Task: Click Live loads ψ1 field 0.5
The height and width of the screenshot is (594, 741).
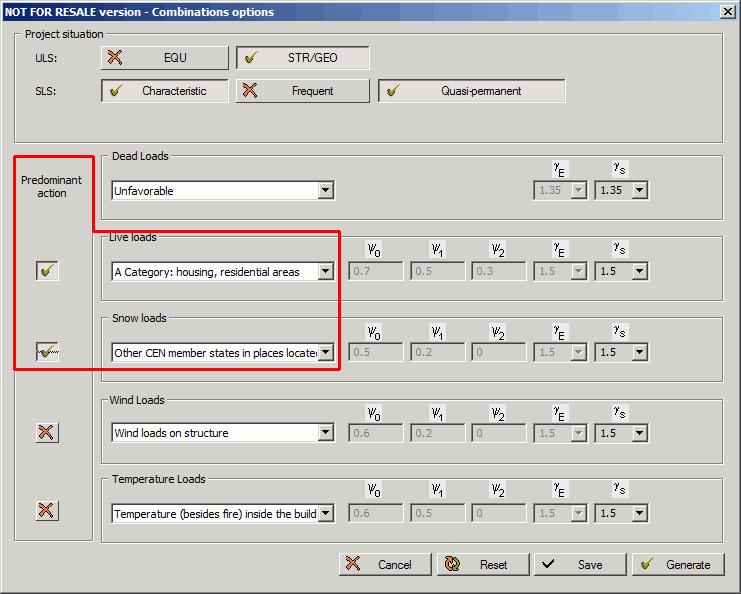Action: pyautogui.click(x=437, y=271)
